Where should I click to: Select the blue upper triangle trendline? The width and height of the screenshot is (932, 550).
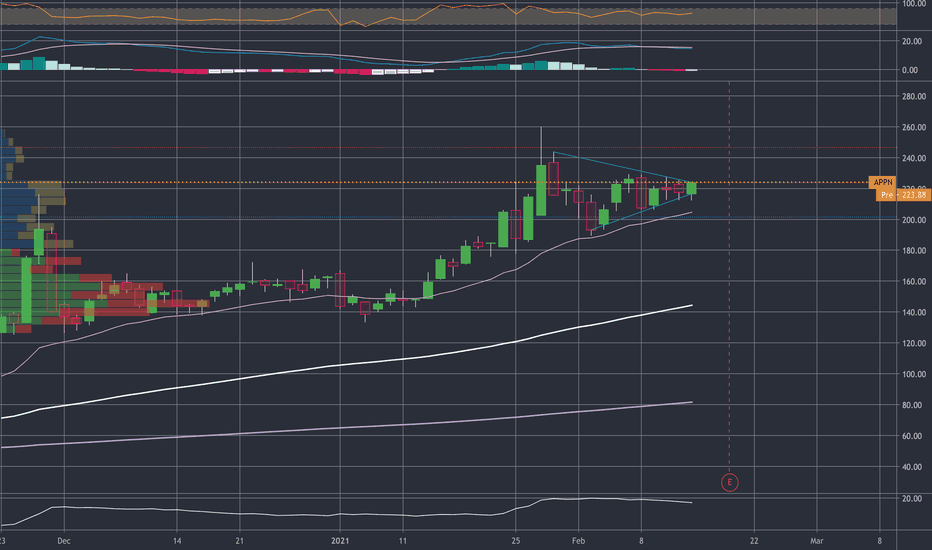pyautogui.click(x=624, y=168)
